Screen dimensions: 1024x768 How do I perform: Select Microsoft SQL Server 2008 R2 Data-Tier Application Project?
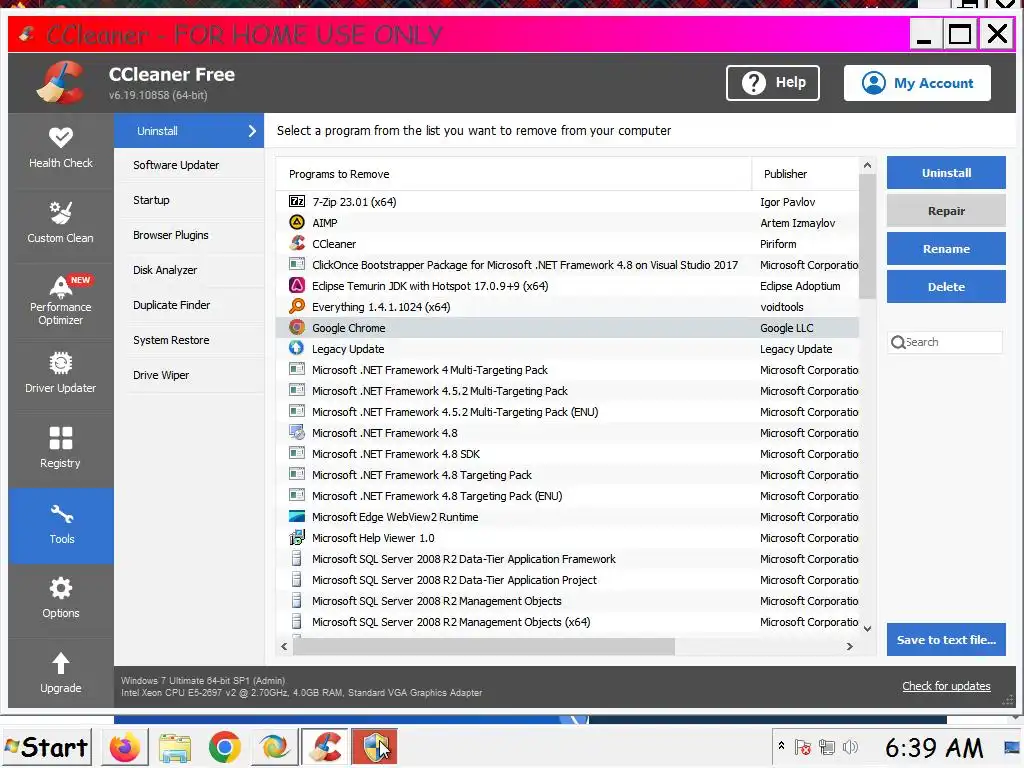point(568,580)
